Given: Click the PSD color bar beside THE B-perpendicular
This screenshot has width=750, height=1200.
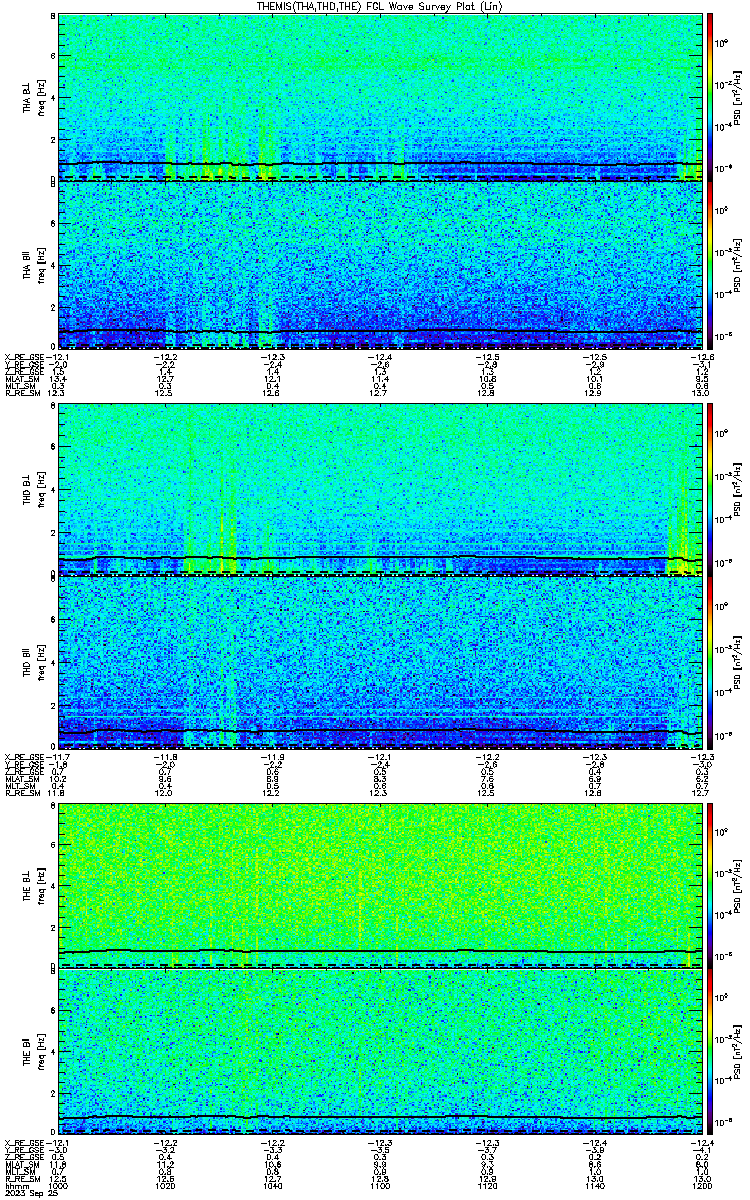Looking at the screenshot, I should pyautogui.click(x=711, y=884).
